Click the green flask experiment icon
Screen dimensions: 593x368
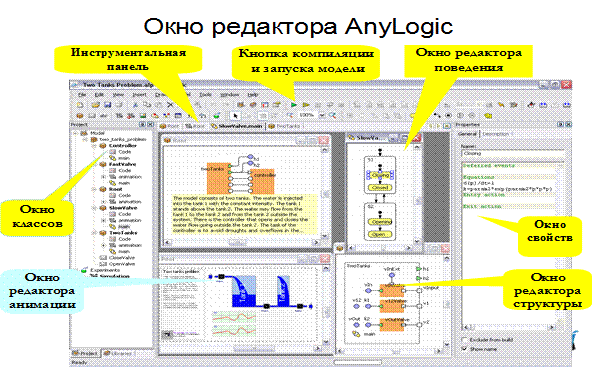(217, 115)
